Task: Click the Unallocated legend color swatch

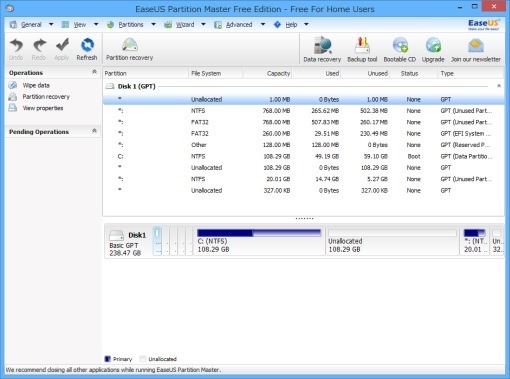Action: point(143,359)
